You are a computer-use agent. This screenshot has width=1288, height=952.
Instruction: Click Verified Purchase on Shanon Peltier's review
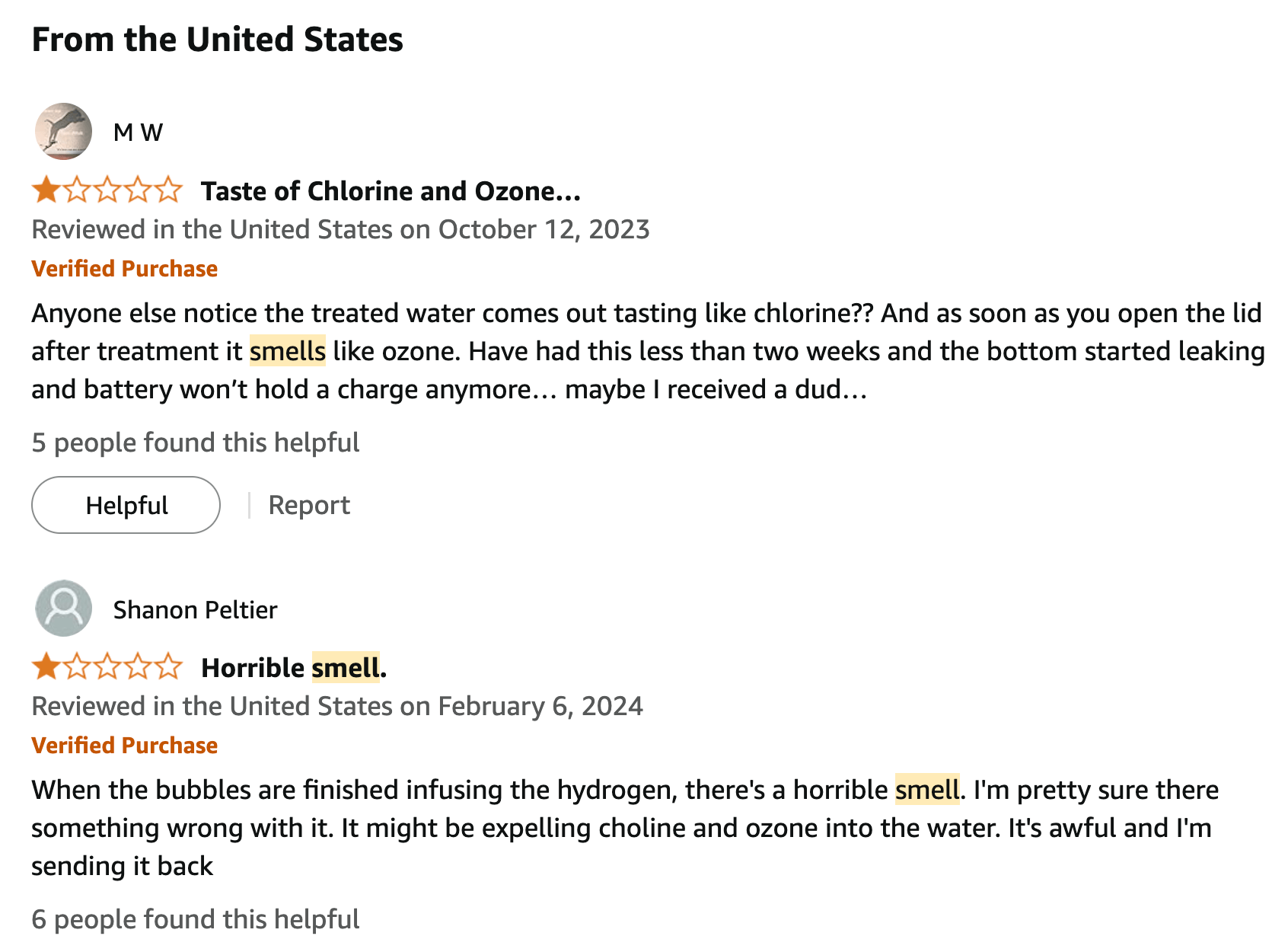click(124, 746)
